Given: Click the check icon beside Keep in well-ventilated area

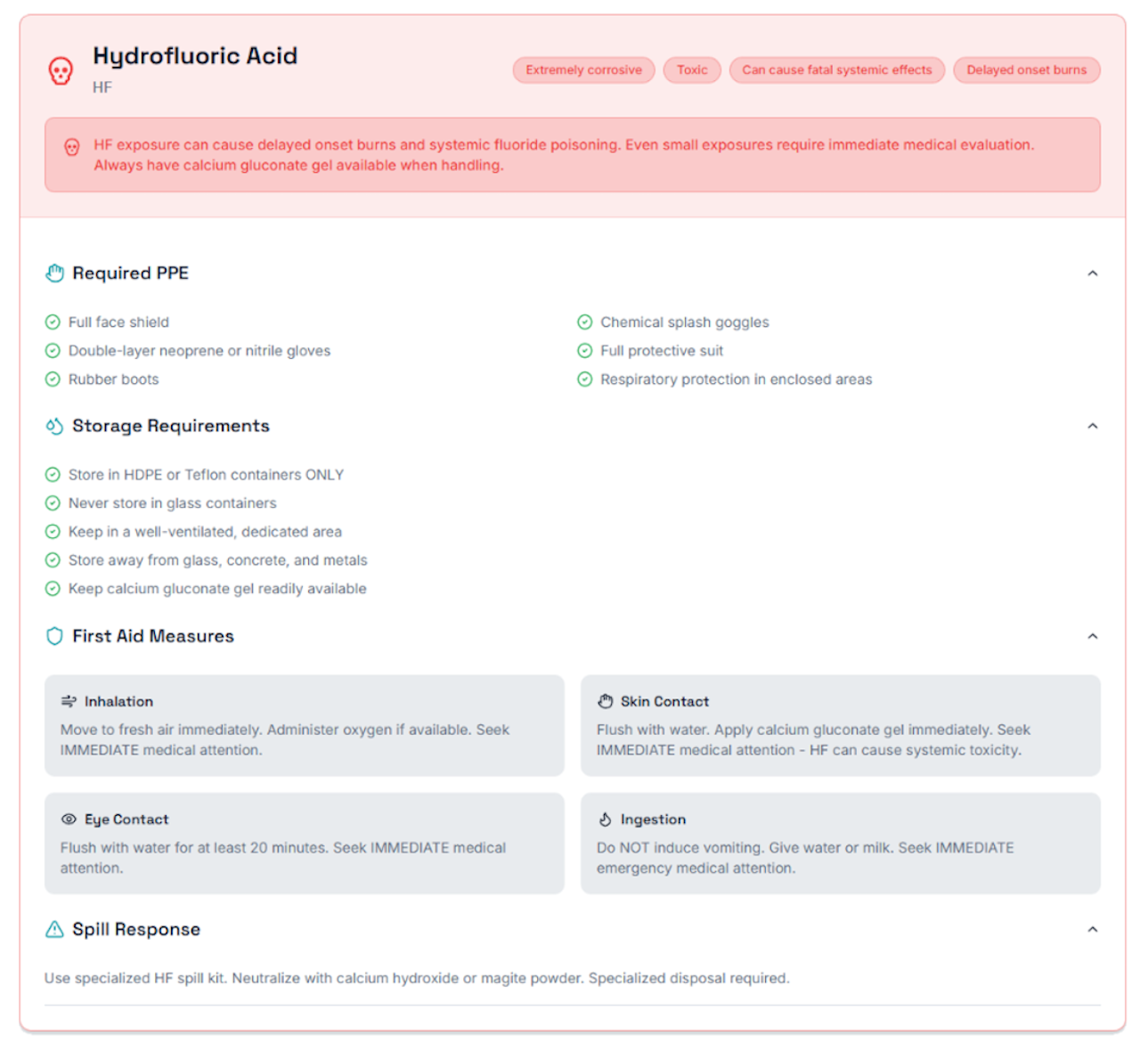Looking at the screenshot, I should click(x=53, y=532).
